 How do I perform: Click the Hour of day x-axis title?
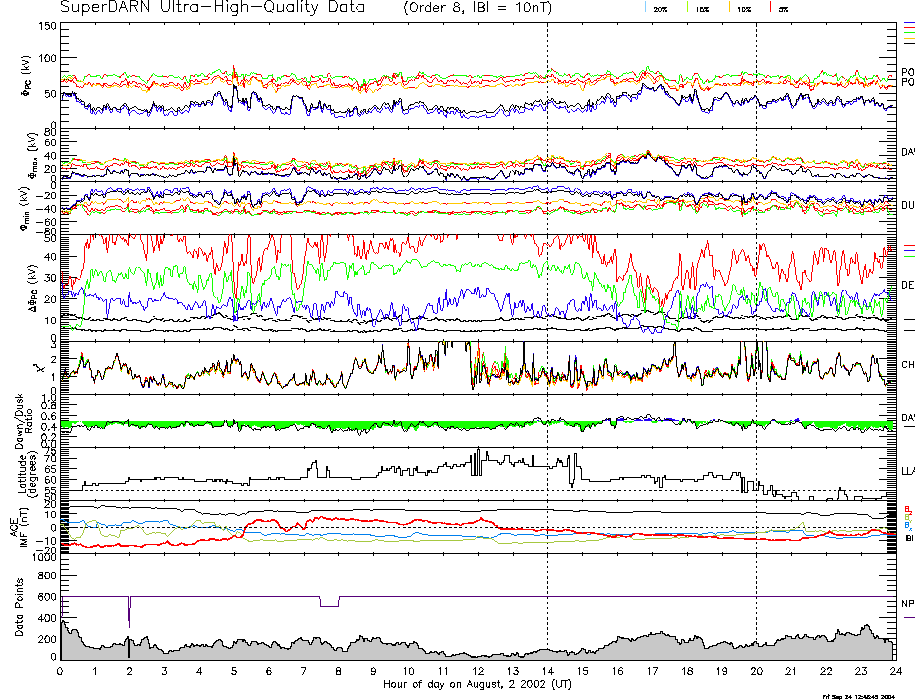click(477, 685)
